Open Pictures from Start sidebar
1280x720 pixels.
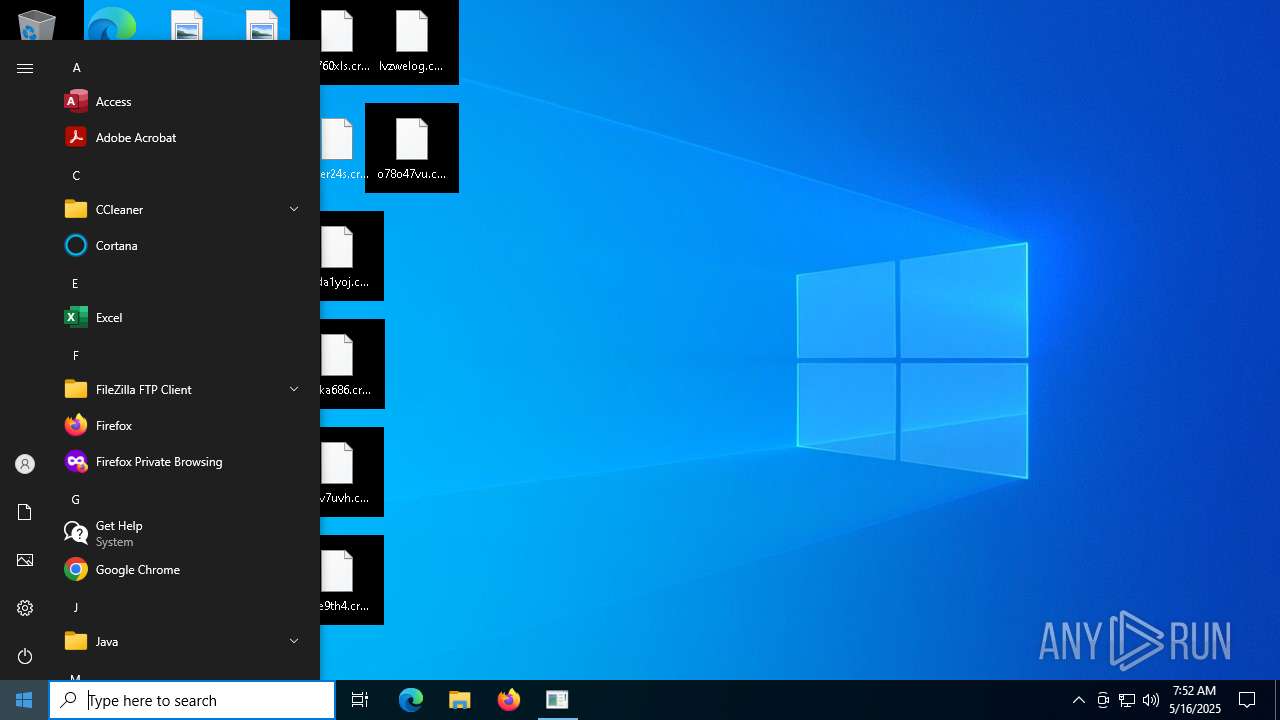tap(25, 560)
